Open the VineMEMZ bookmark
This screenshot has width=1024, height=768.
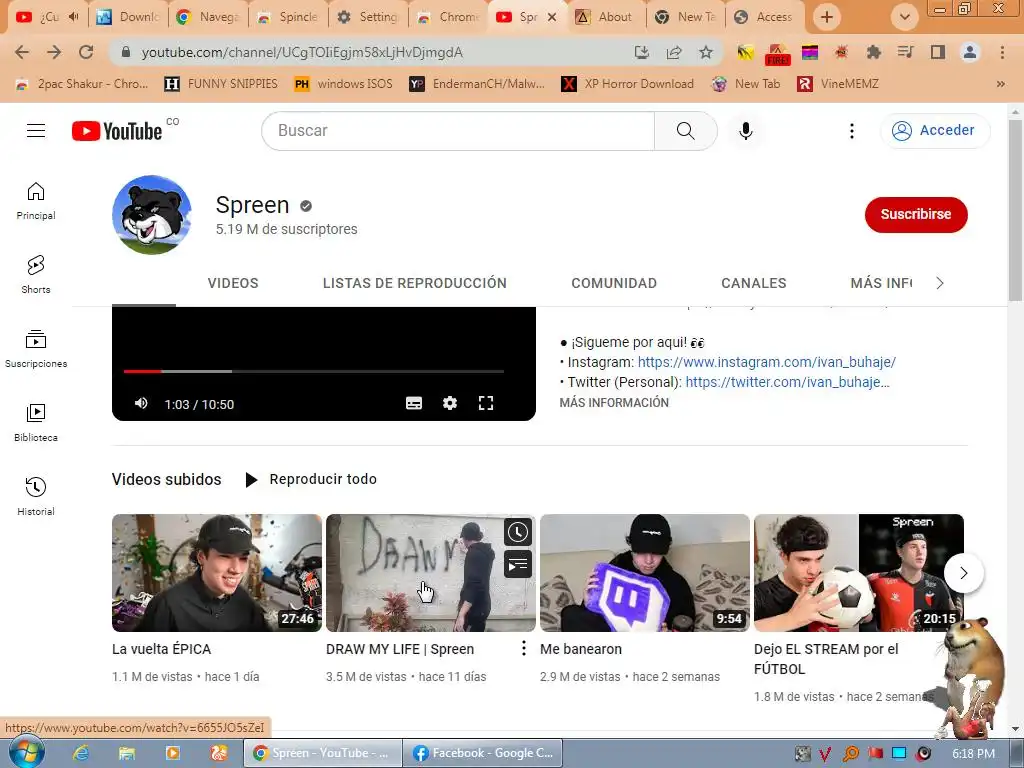838,84
